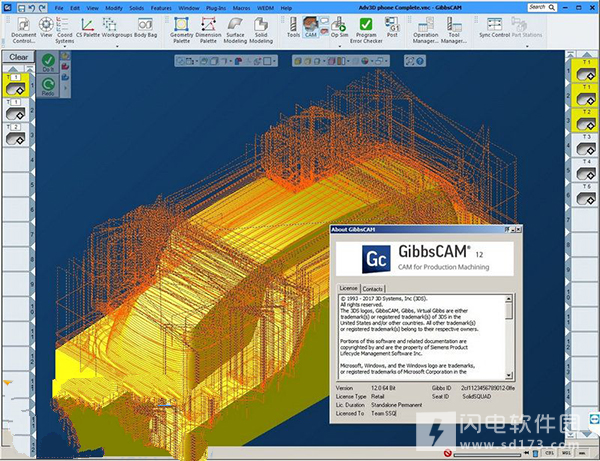The height and width of the screenshot is (461, 600).
Task: Open Operation Manager
Action: (x=426, y=30)
